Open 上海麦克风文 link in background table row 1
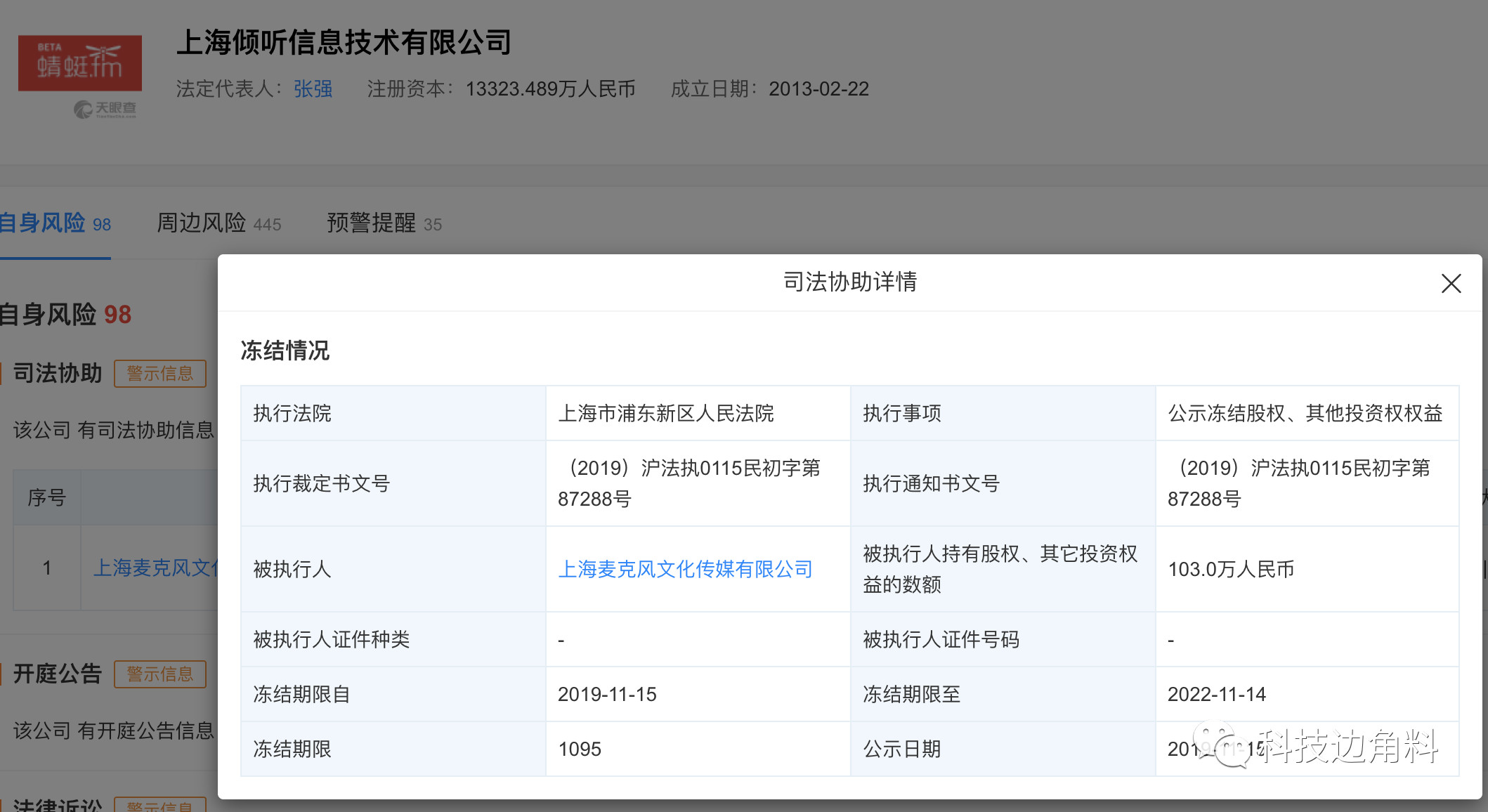The height and width of the screenshot is (812, 1488). pos(156,568)
